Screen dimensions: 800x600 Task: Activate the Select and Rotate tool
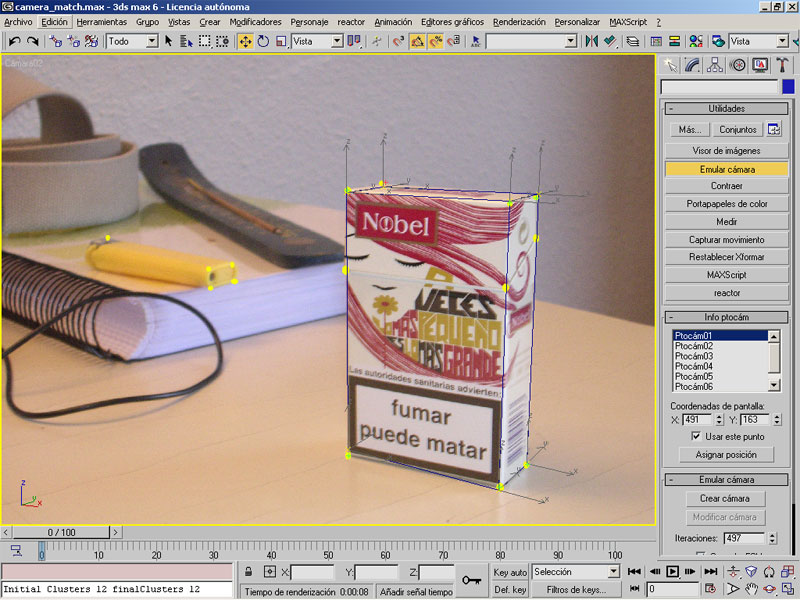(263, 41)
